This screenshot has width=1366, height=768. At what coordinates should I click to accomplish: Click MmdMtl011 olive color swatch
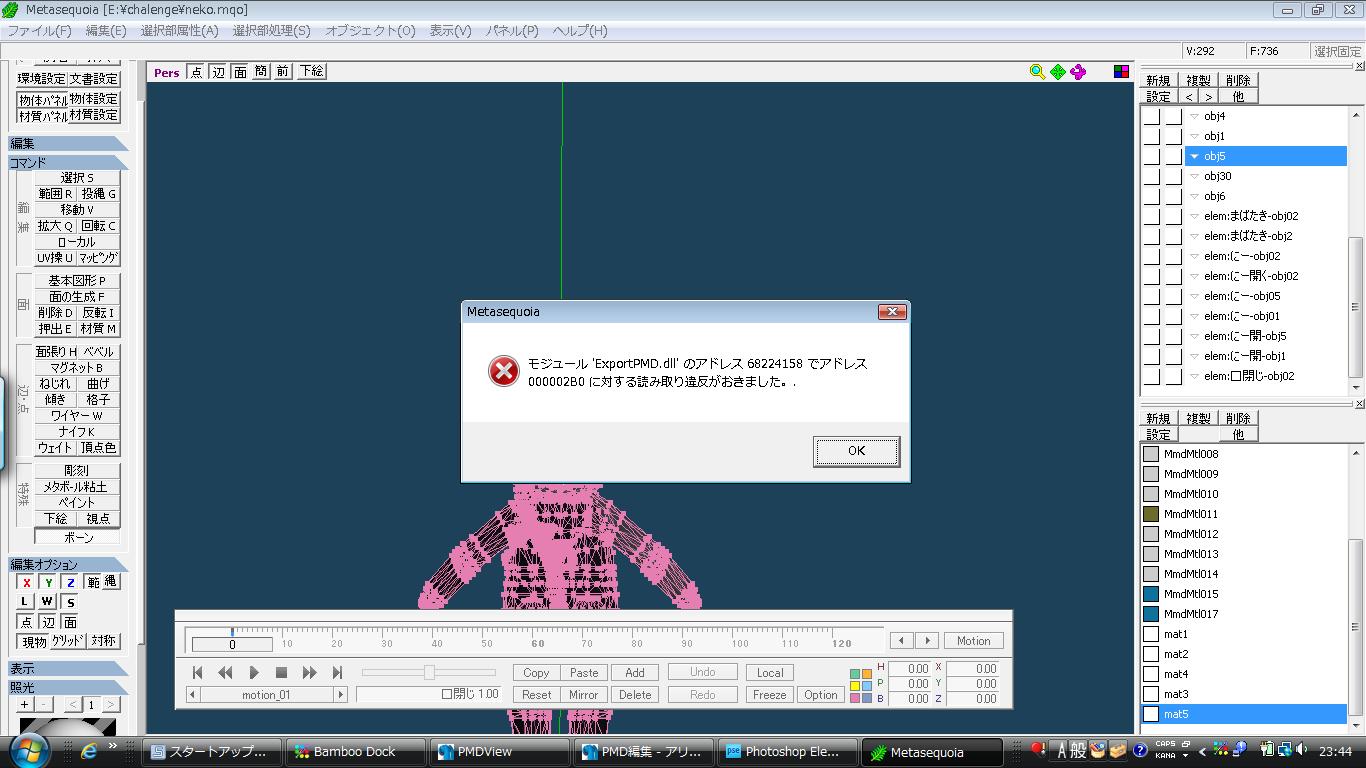1151,514
